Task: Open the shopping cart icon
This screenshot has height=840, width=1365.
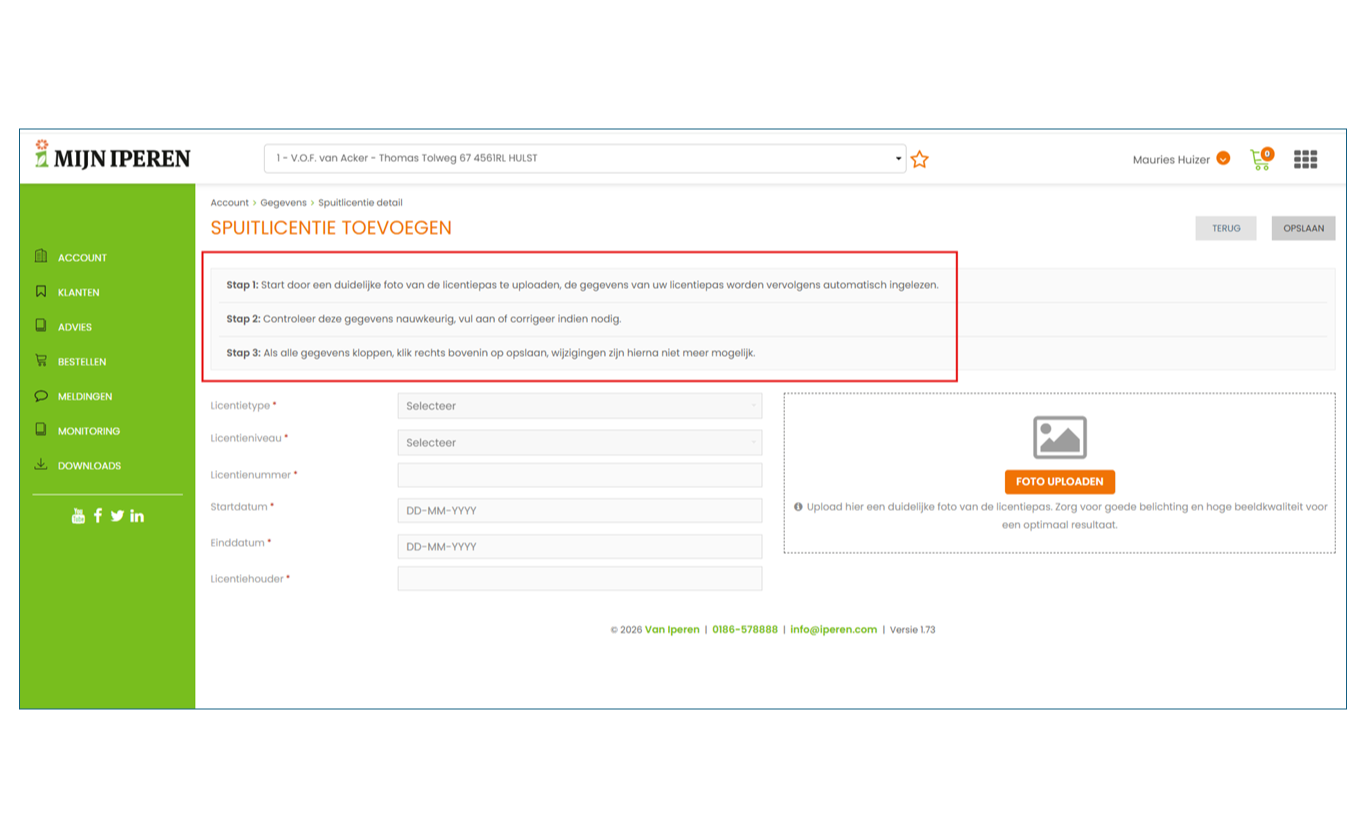Action: click(1260, 159)
